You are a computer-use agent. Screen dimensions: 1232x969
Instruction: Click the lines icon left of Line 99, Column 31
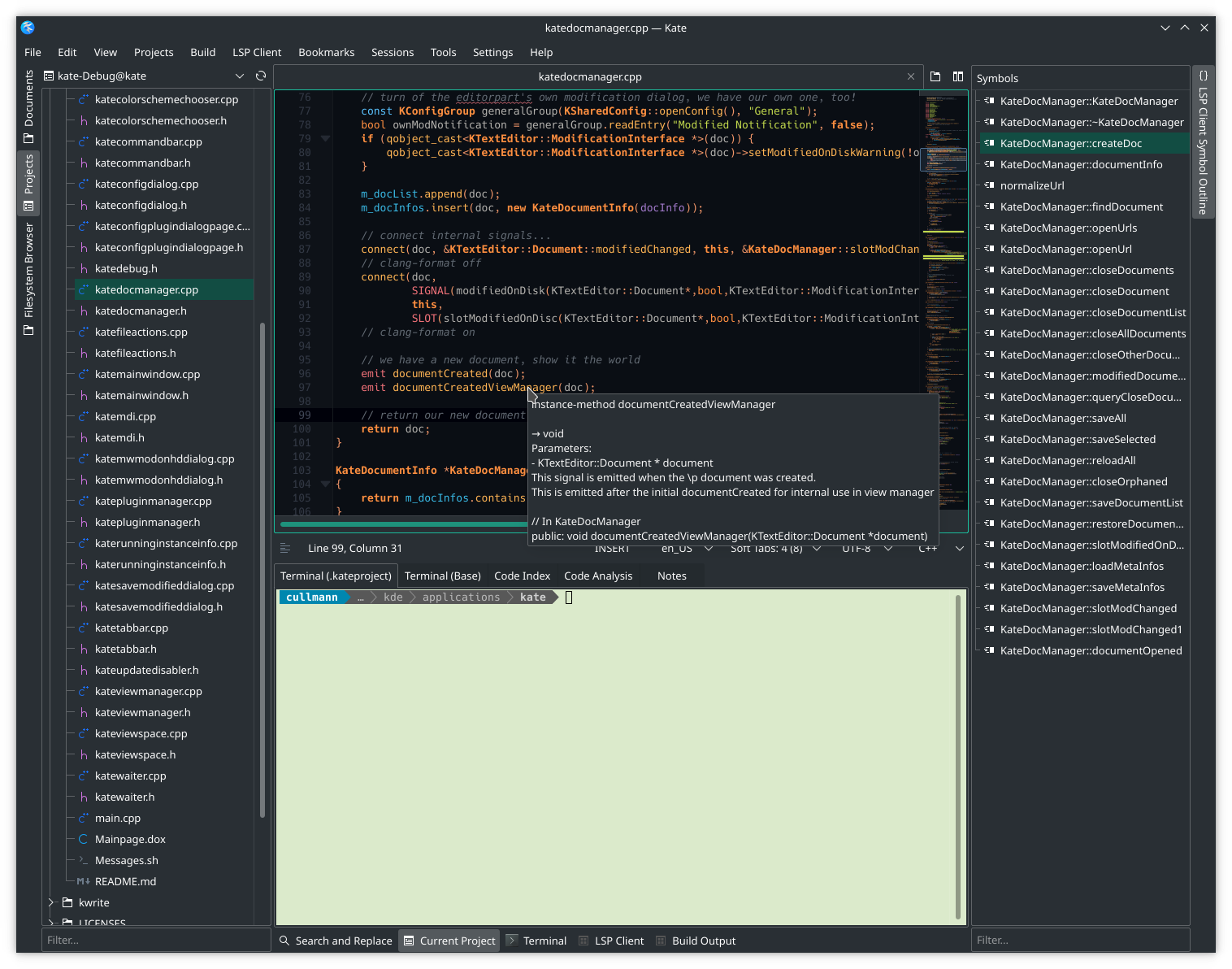285,548
